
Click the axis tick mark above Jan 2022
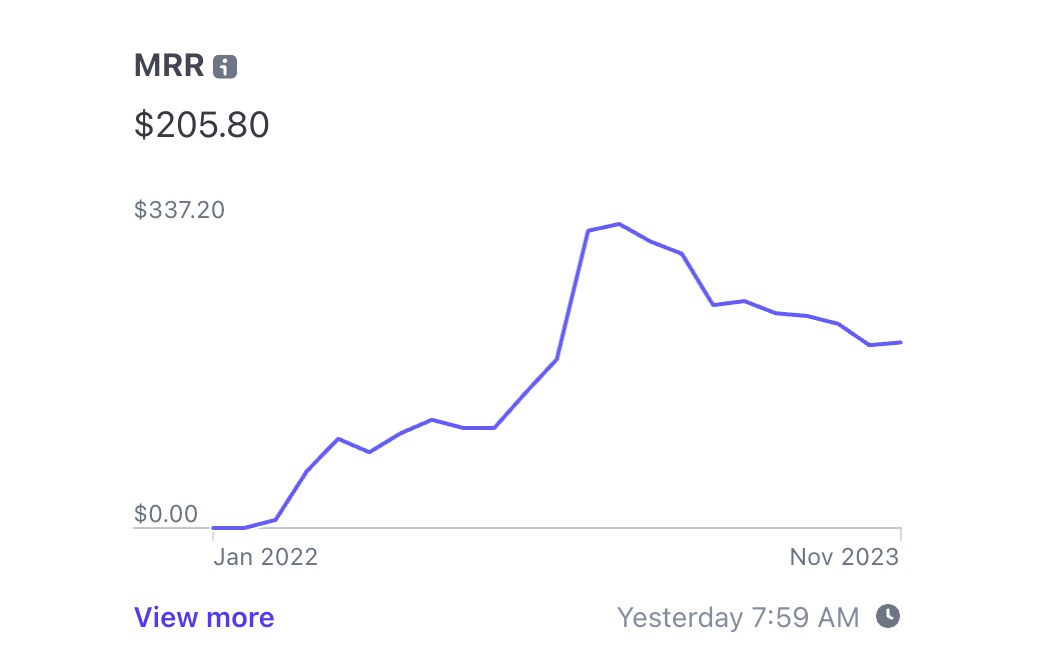[213, 533]
